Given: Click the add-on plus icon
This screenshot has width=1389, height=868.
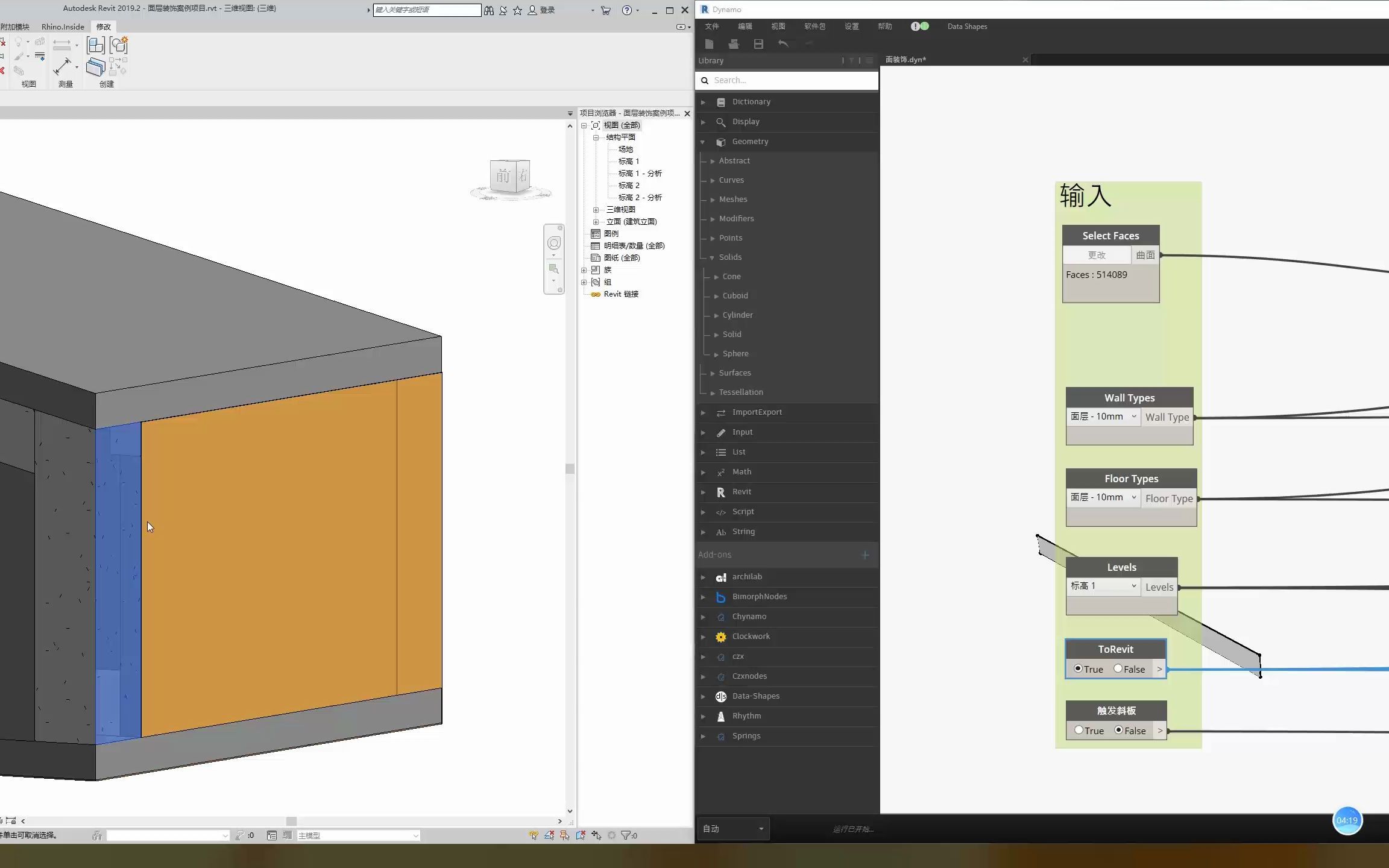Looking at the screenshot, I should point(865,555).
